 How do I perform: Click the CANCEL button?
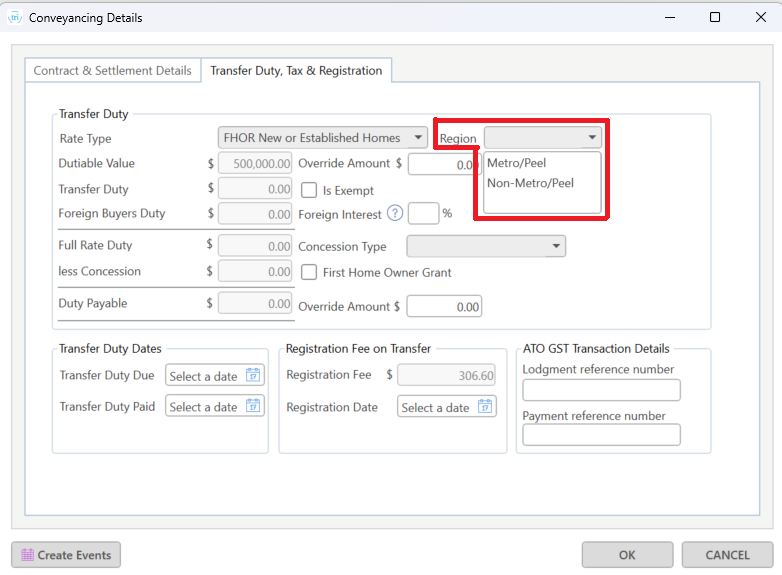click(x=727, y=555)
